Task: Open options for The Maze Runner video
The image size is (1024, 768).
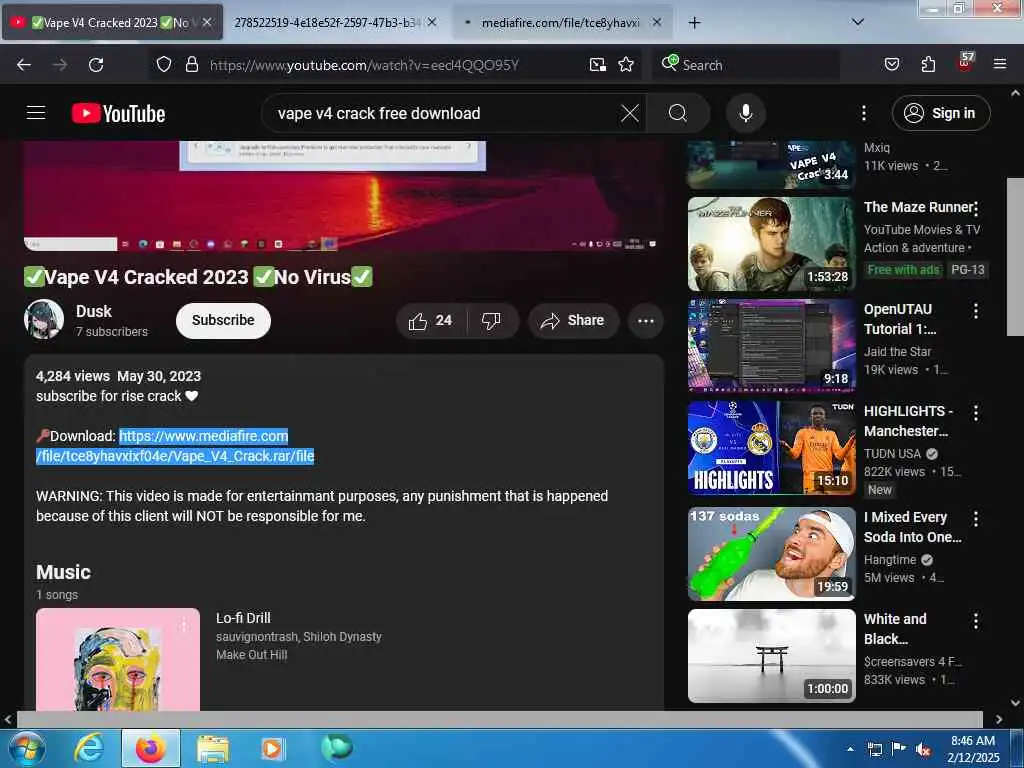Action: (976, 209)
